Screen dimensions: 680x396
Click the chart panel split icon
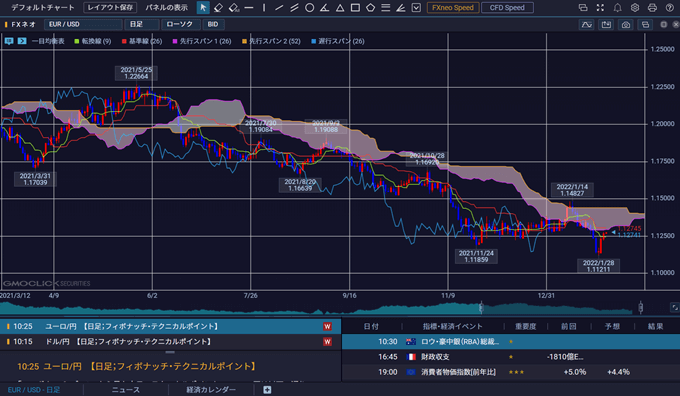tap(645, 25)
